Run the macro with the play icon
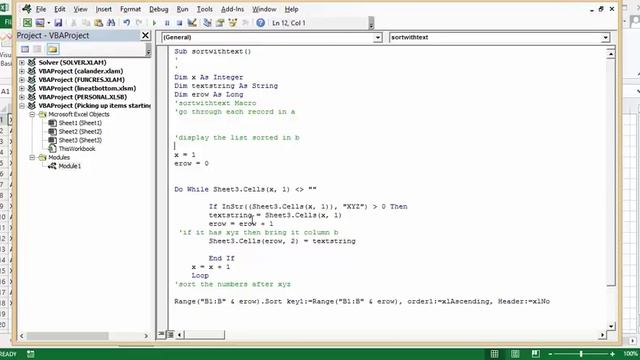Image resolution: width=640 pixels, height=360 pixels. click(x=154, y=23)
